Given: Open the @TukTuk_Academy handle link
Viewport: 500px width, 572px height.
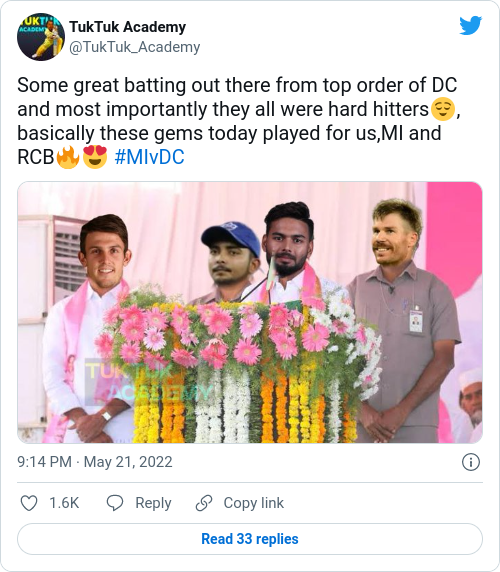Looking at the screenshot, I should (135, 47).
